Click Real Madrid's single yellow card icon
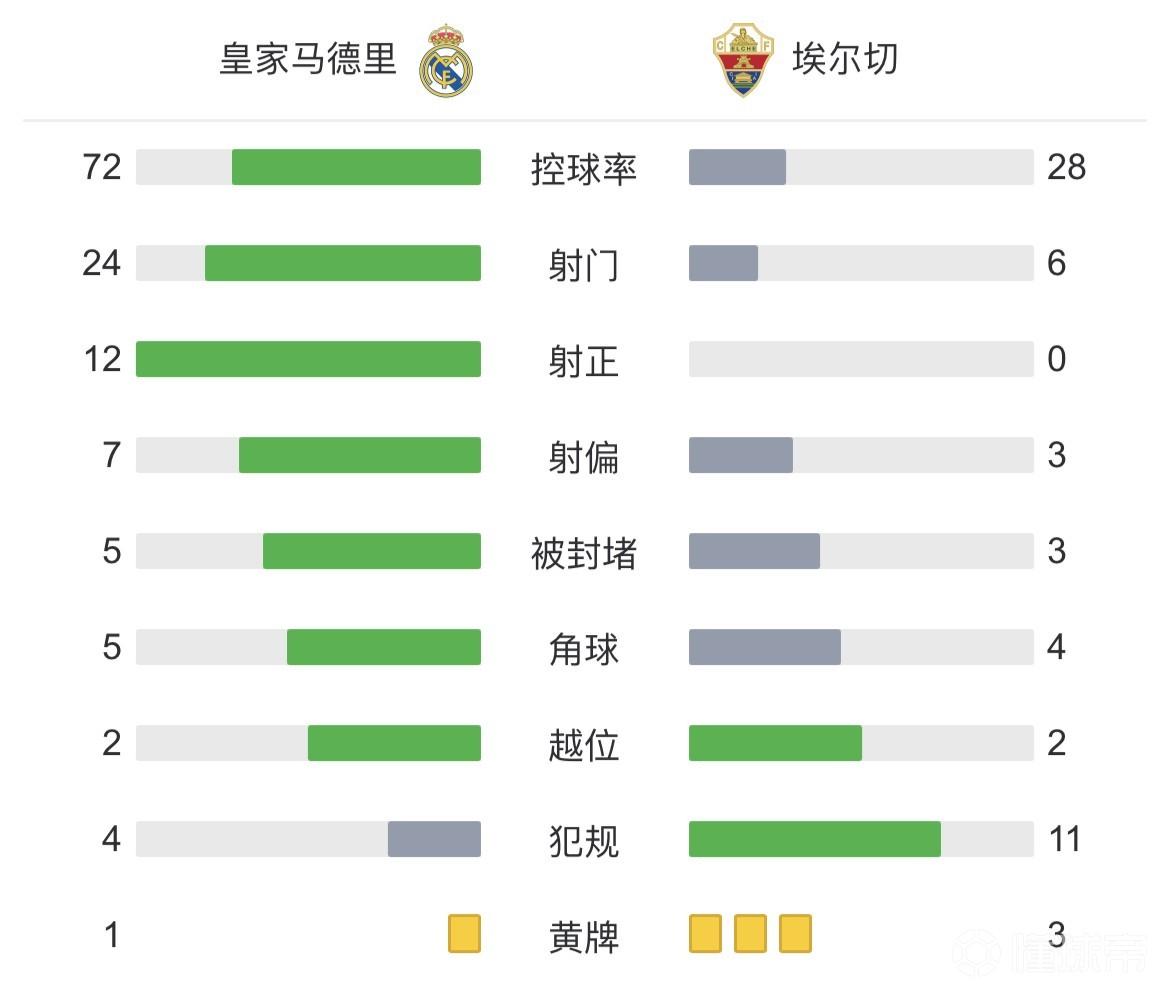The height and width of the screenshot is (987, 1170). [x=464, y=934]
